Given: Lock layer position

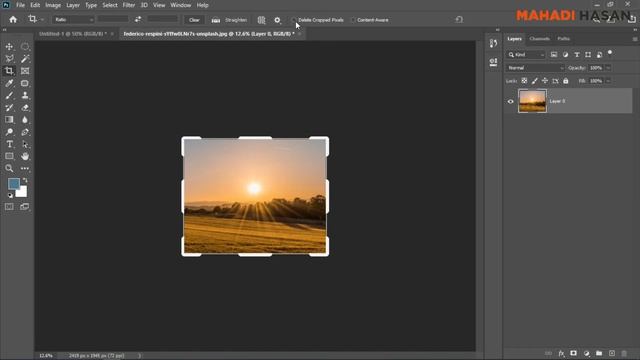Looking at the screenshot, I should click(545, 81).
